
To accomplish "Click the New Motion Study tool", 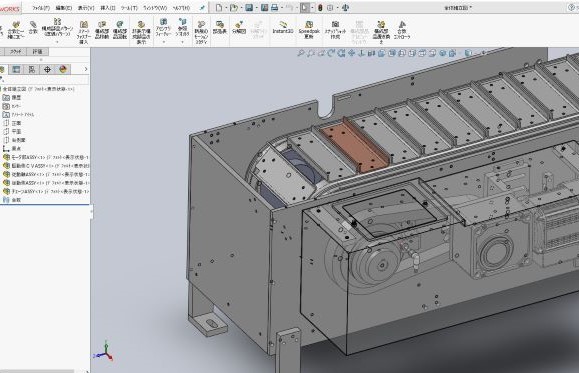I will [201, 32].
